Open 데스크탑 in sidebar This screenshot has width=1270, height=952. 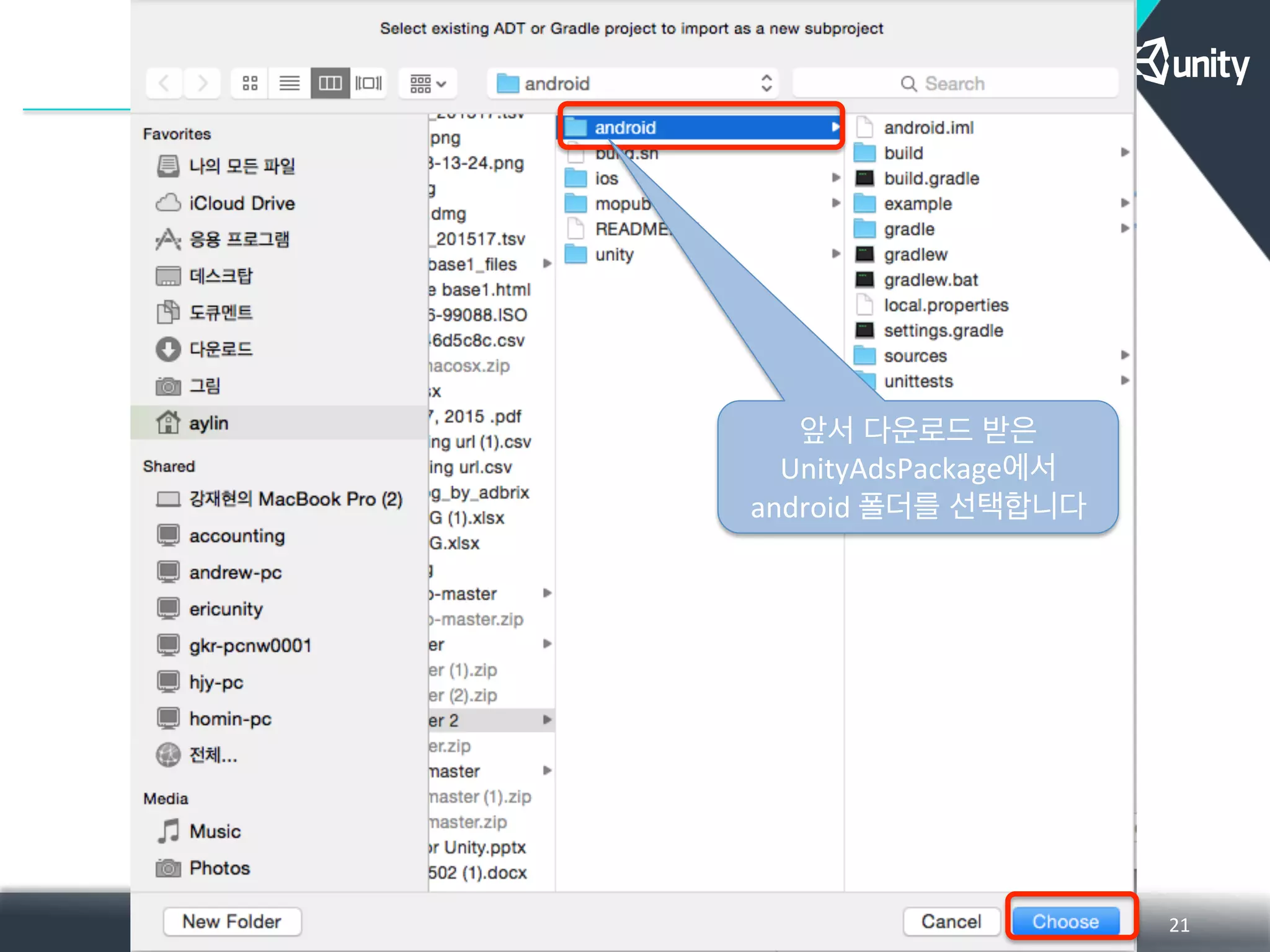click(x=205, y=276)
